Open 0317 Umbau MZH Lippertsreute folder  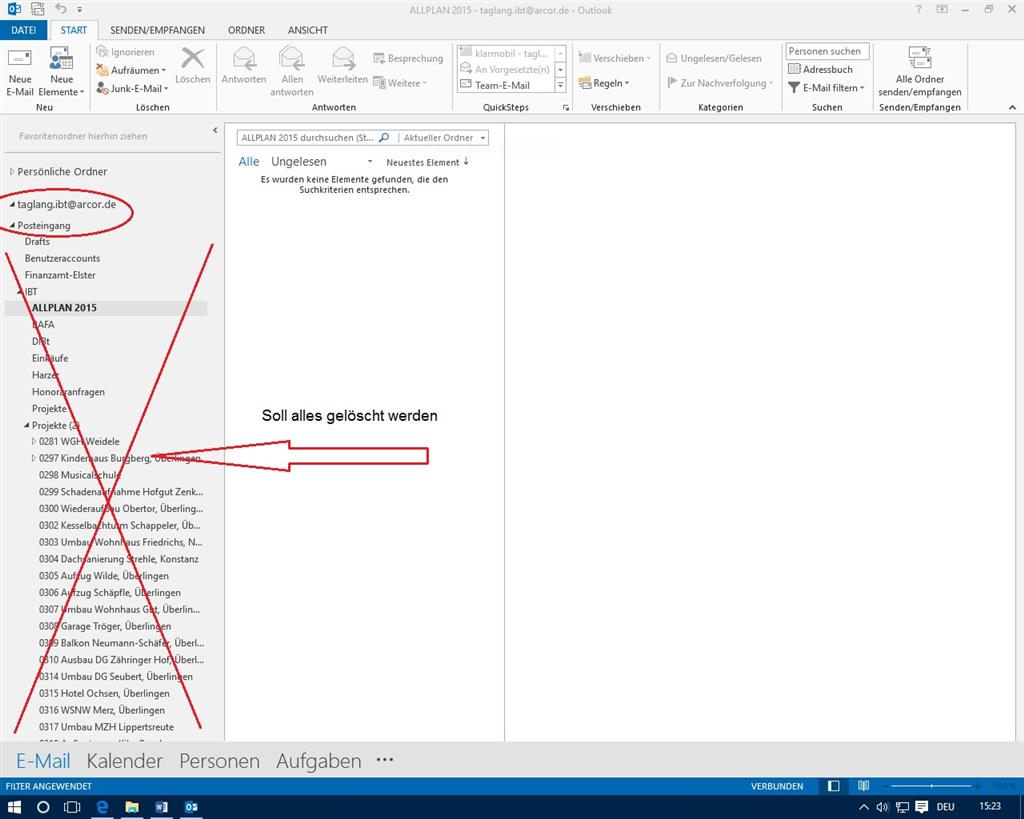106,727
